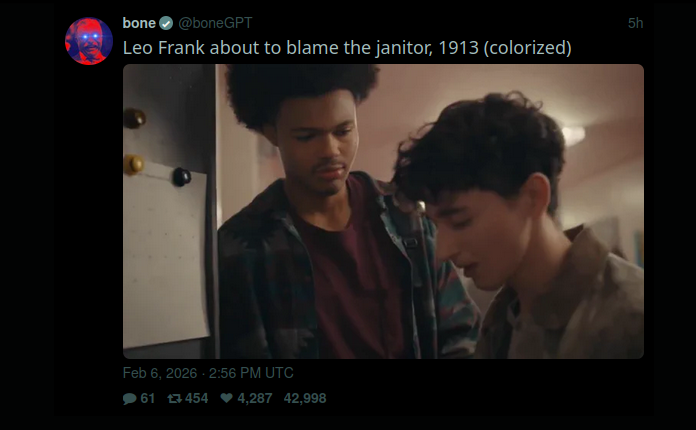Click the display name bone

pos(139,23)
